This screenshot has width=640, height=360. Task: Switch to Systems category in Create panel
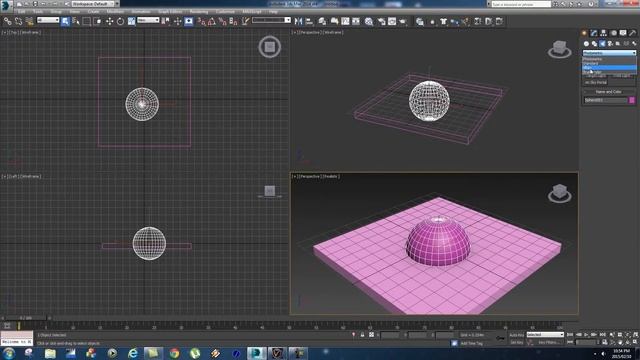634,44
